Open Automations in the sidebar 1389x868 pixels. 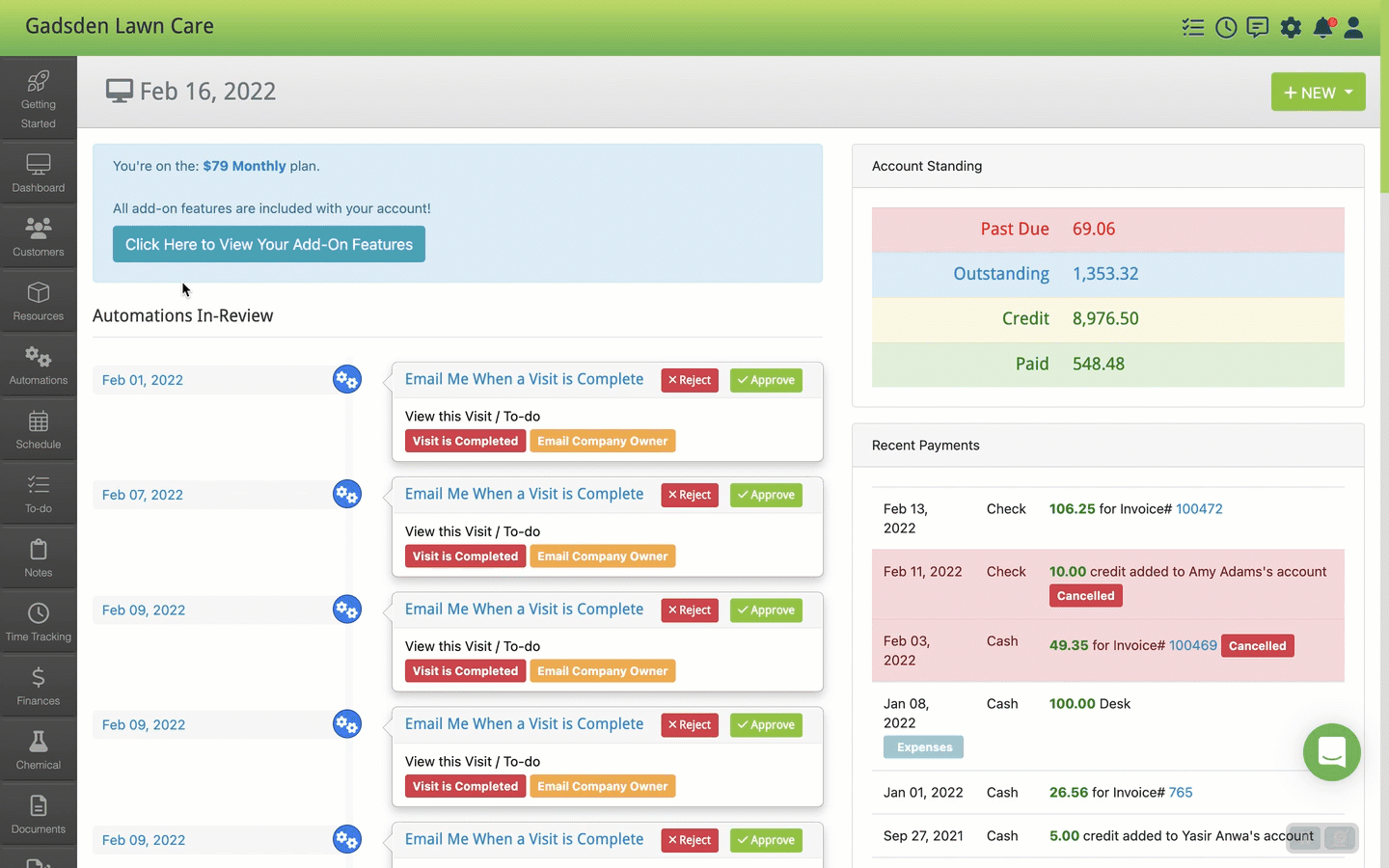(39, 365)
